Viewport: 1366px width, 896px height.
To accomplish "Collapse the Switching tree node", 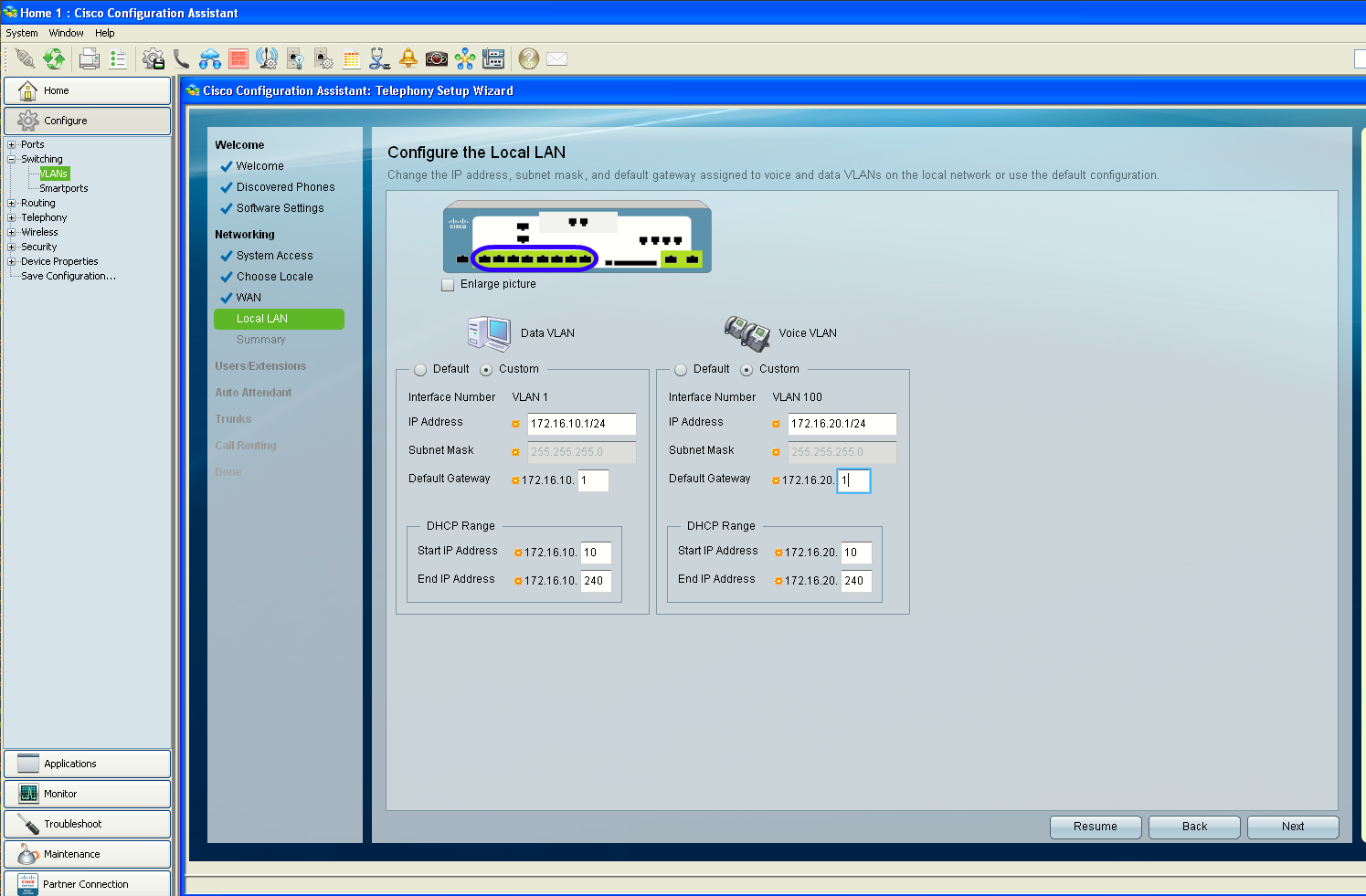I will (x=12, y=159).
